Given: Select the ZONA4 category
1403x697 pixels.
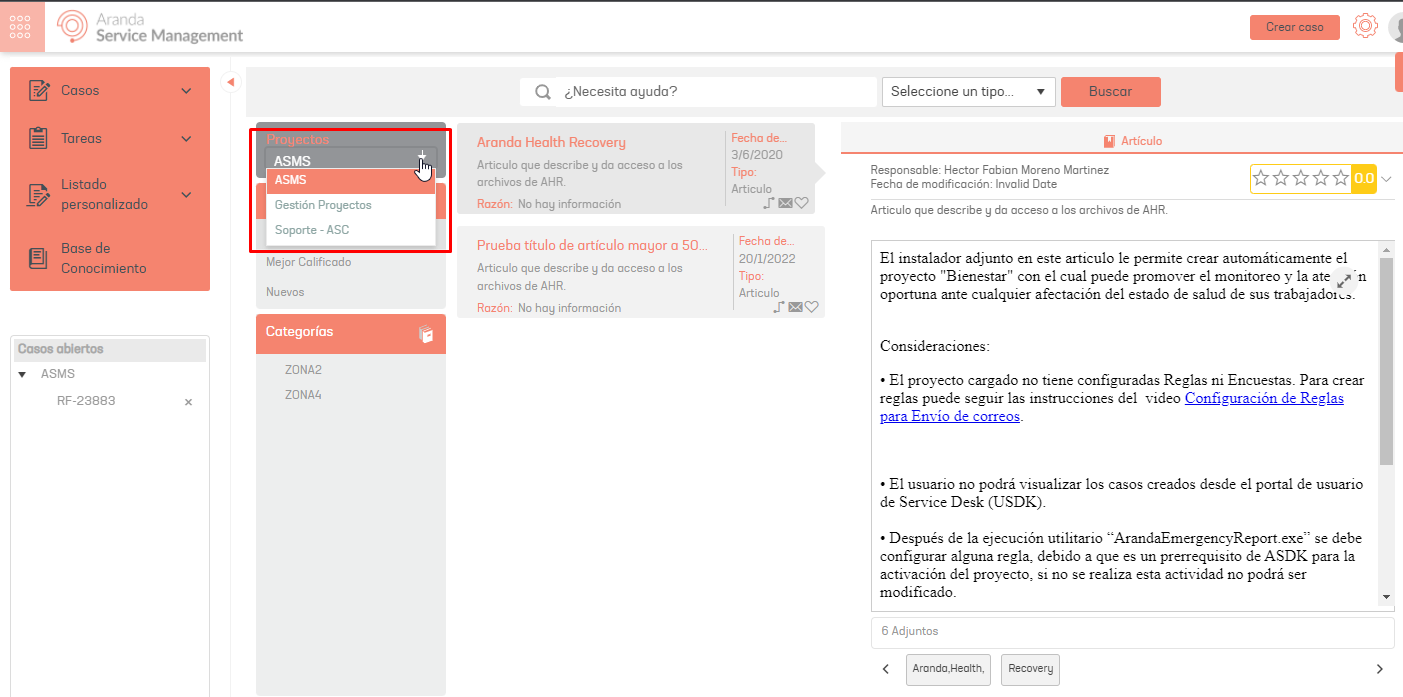Looking at the screenshot, I should 303,395.
